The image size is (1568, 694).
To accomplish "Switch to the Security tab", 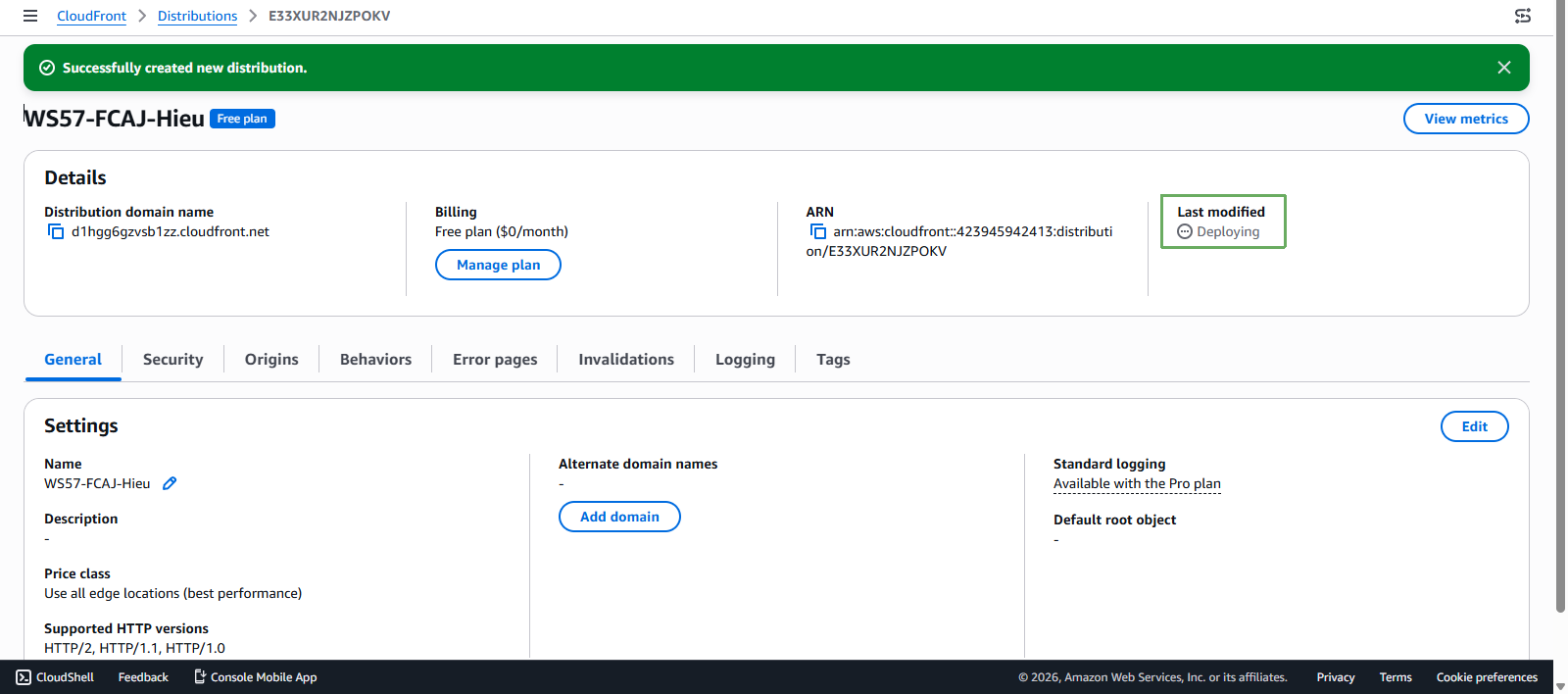I will click(173, 360).
